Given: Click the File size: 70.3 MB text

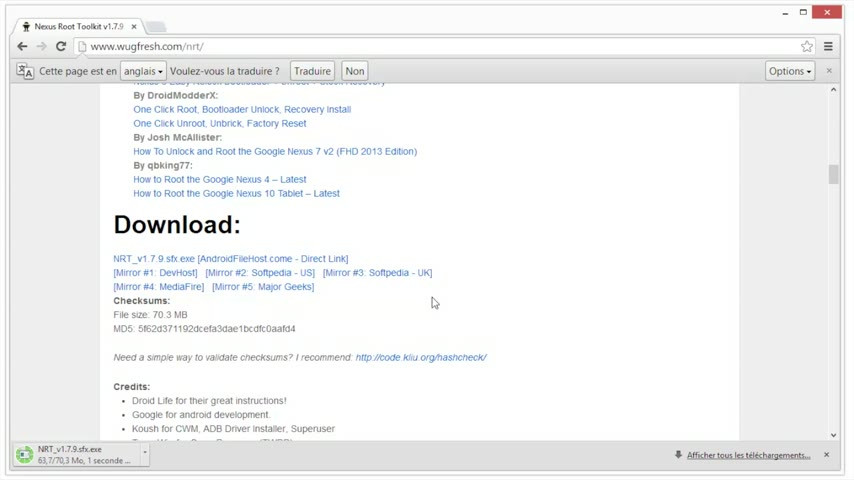Looking at the screenshot, I should point(150,315).
